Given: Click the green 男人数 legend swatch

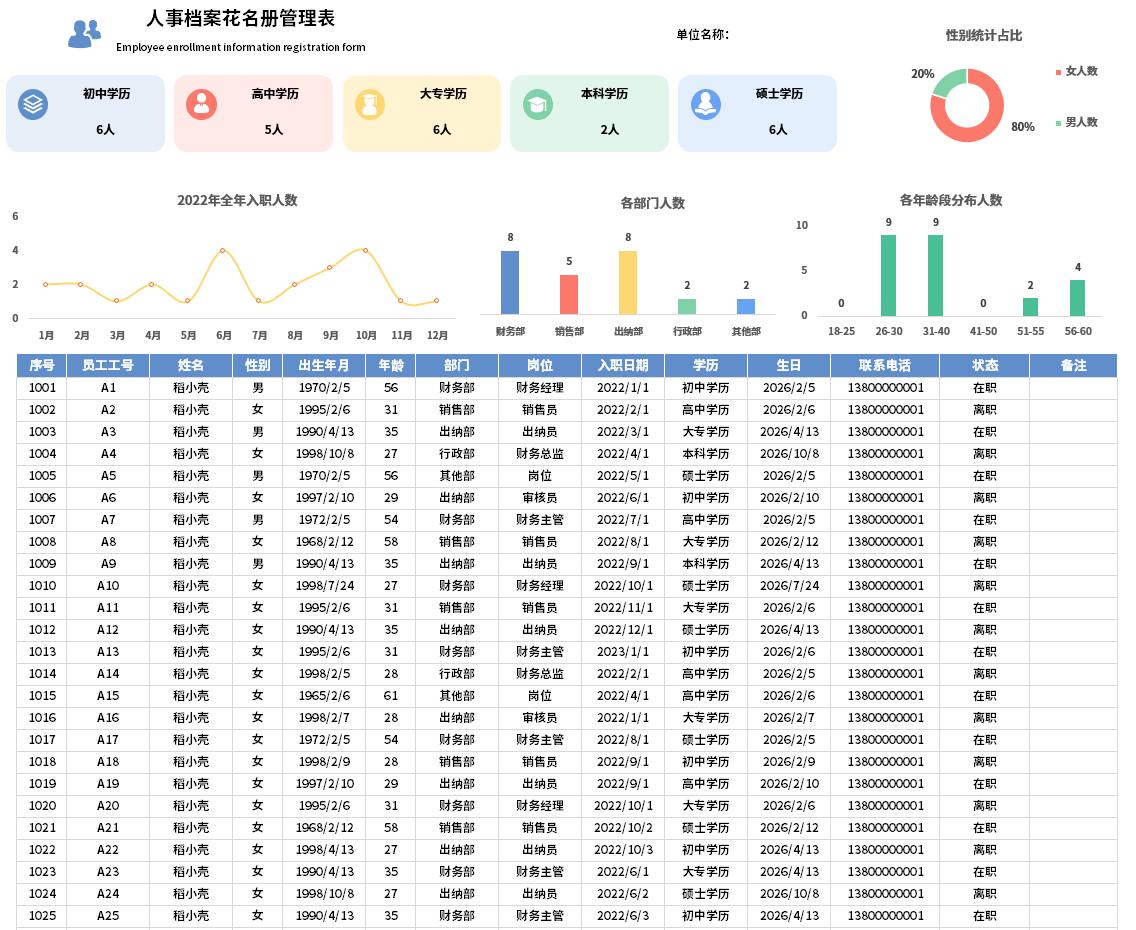Looking at the screenshot, I should (1059, 123).
